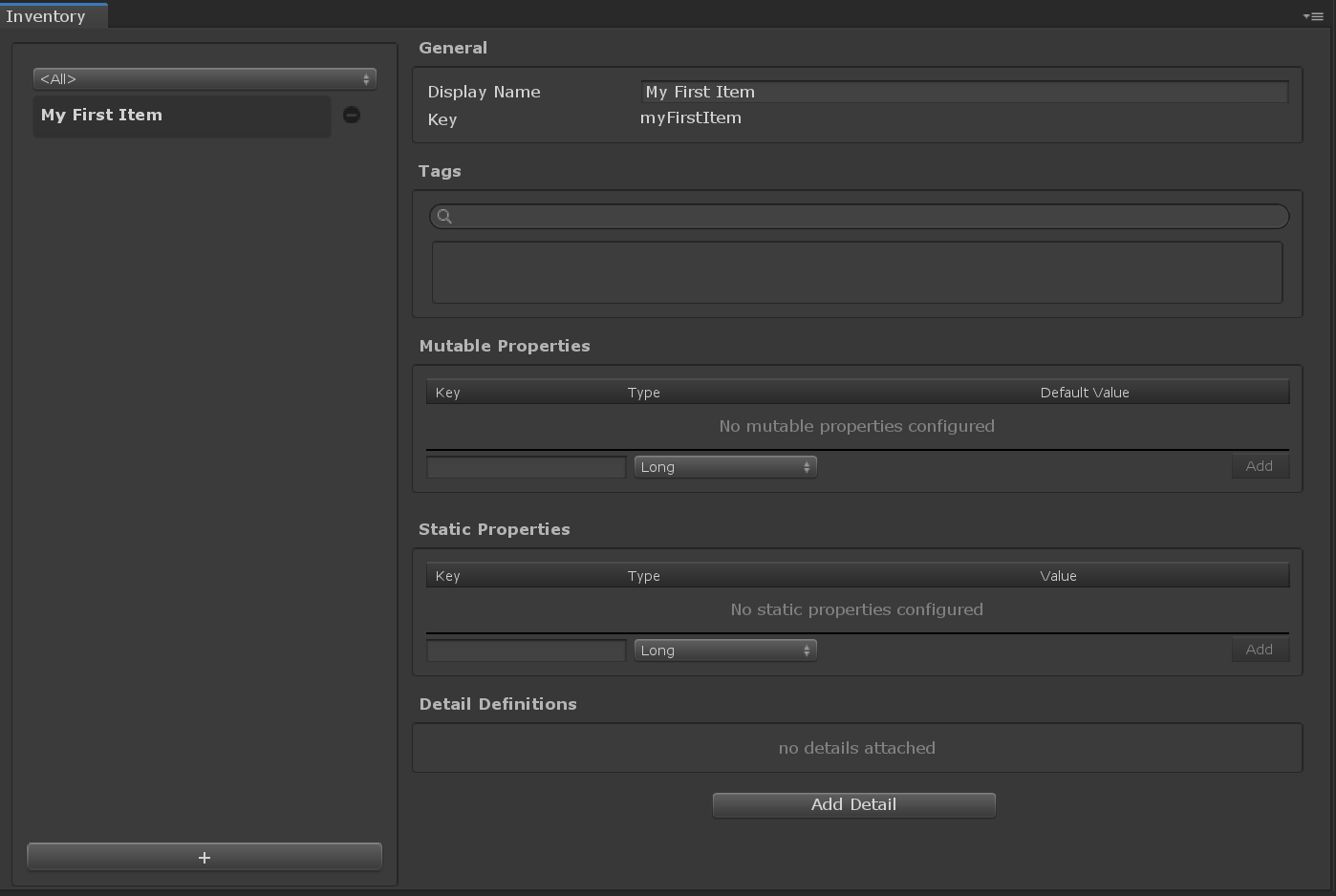Click the 'No static properties configured' text
Image resolution: width=1336 pixels, height=896 pixels.
(x=857, y=609)
